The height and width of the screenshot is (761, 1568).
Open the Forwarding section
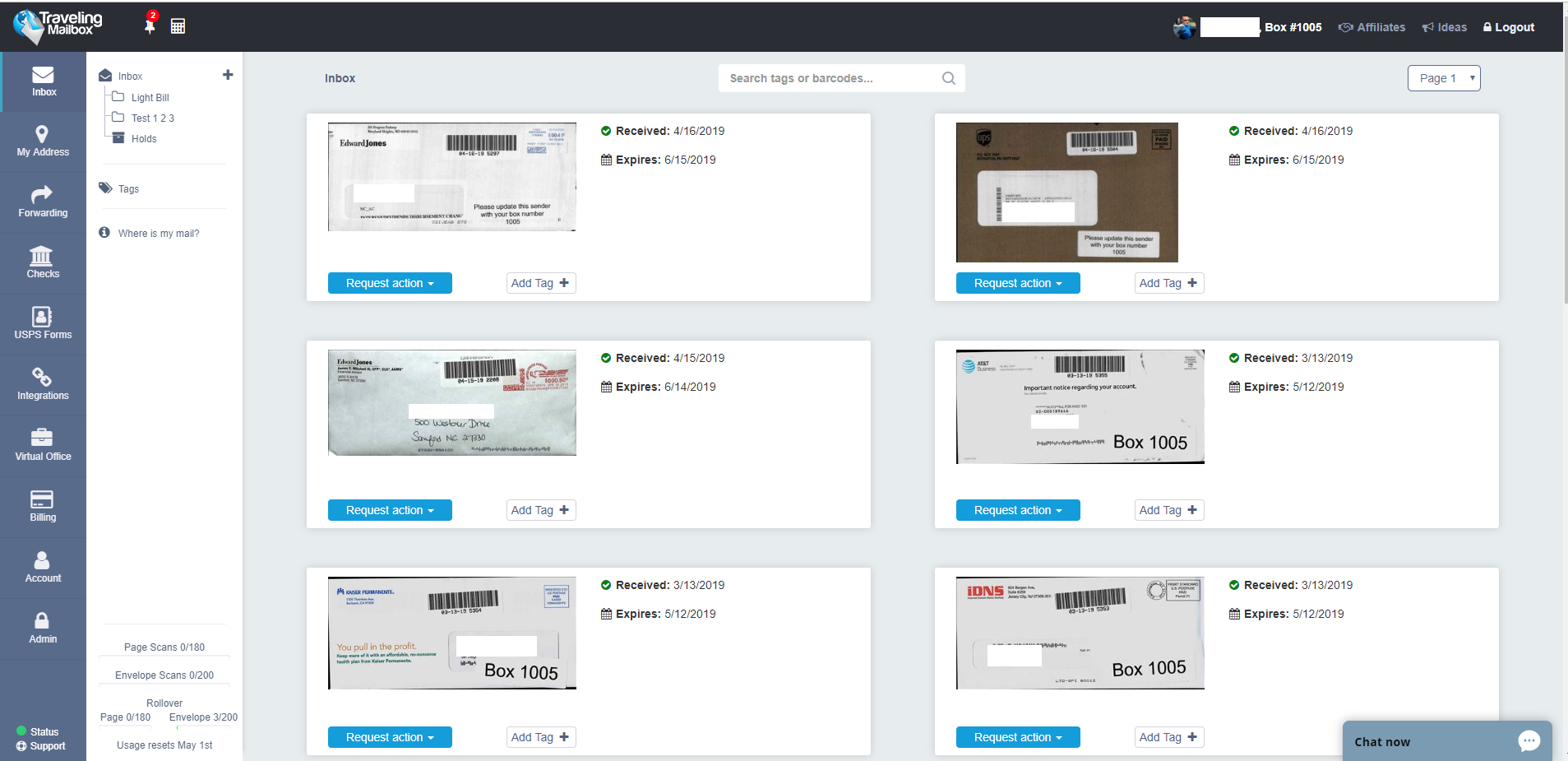44,202
